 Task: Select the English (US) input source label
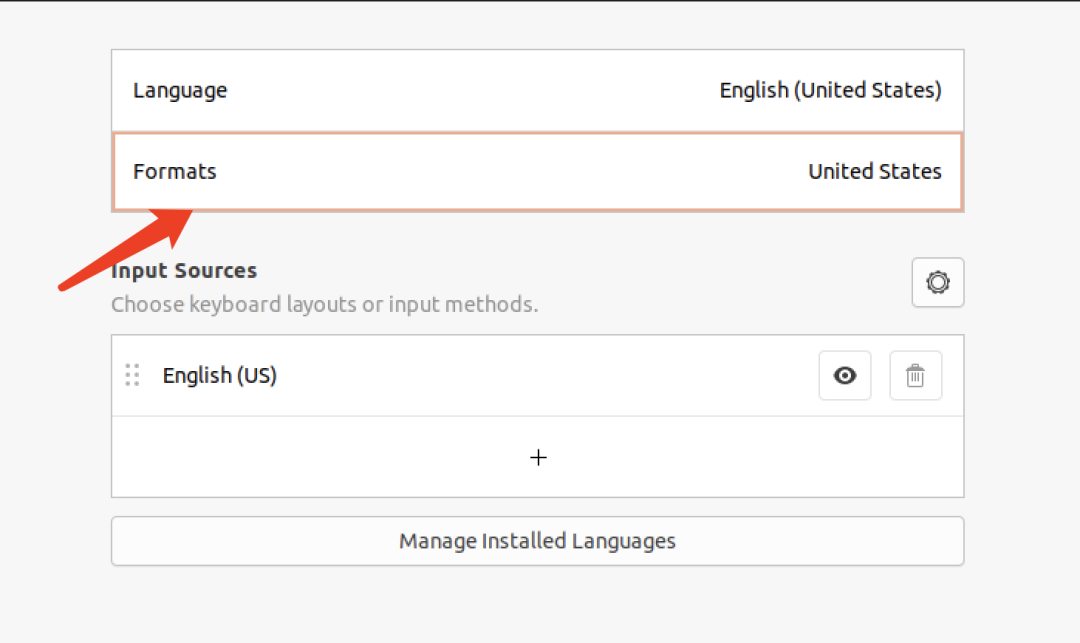(x=220, y=376)
